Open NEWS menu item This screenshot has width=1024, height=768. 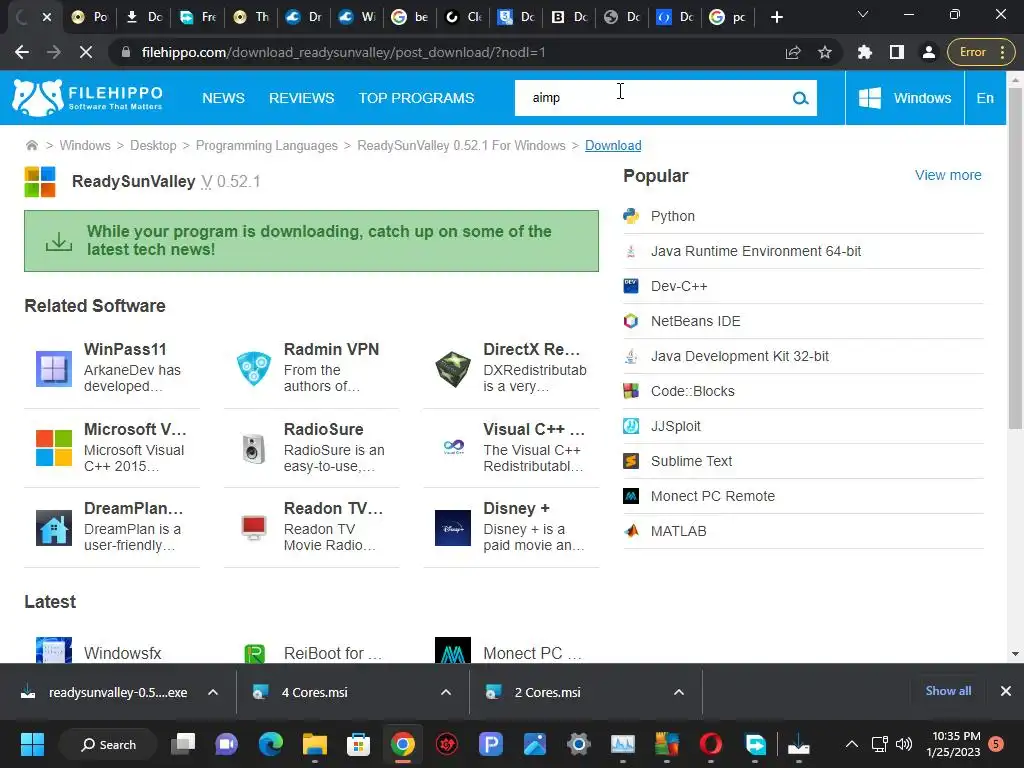(x=223, y=98)
